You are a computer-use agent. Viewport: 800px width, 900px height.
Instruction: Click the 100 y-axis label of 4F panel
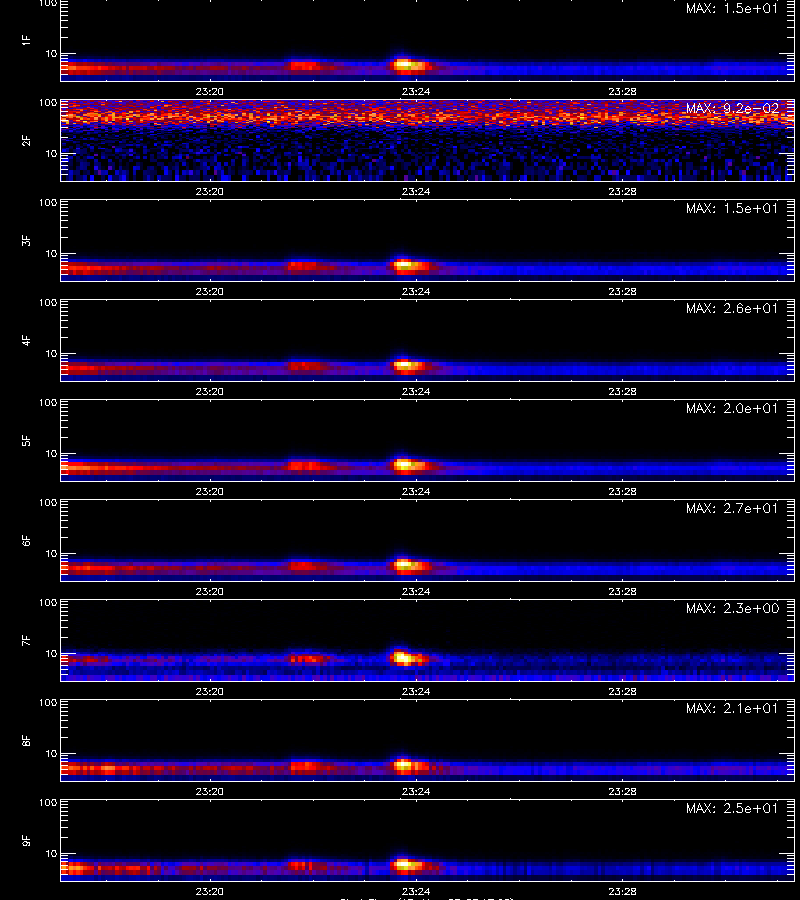click(48, 302)
